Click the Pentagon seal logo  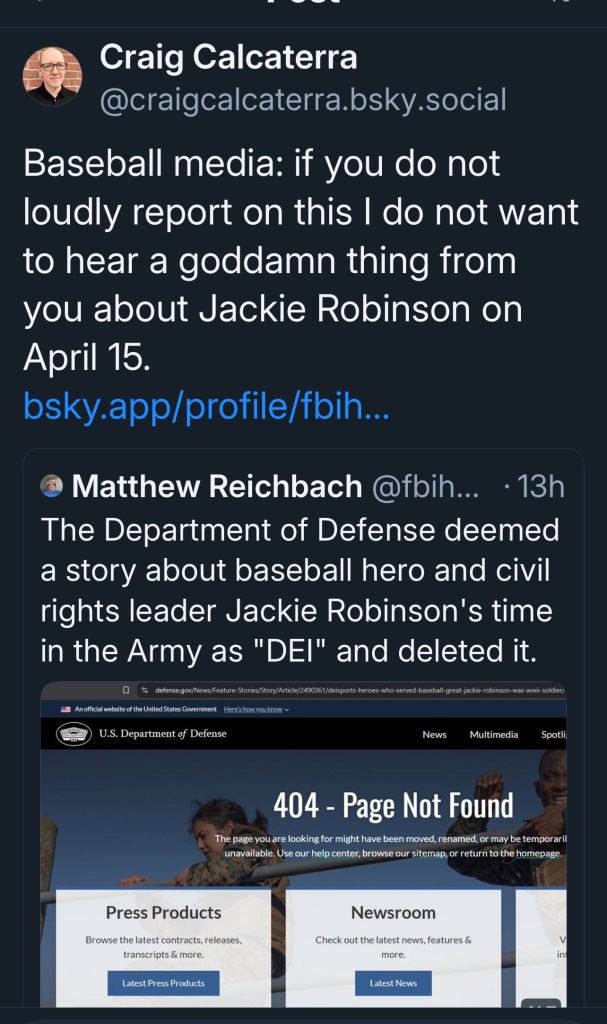[73, 735]
